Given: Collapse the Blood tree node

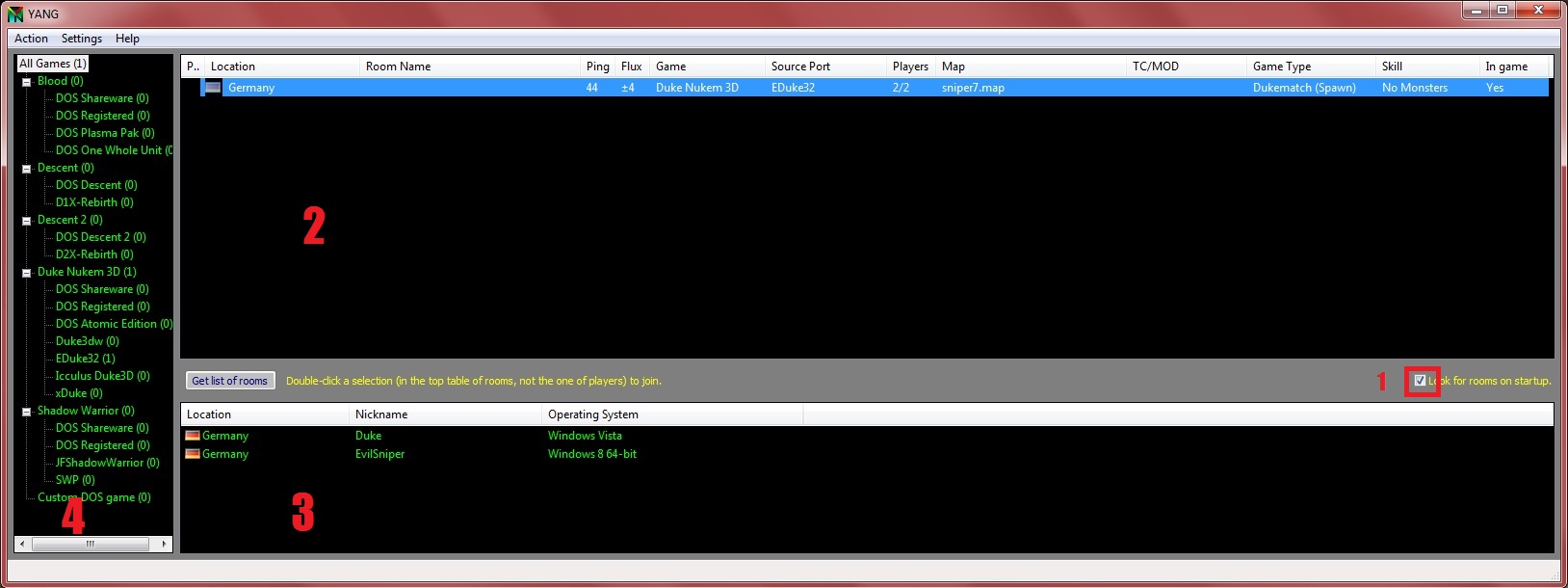Looking at the screenshot, I should [27, 82].
